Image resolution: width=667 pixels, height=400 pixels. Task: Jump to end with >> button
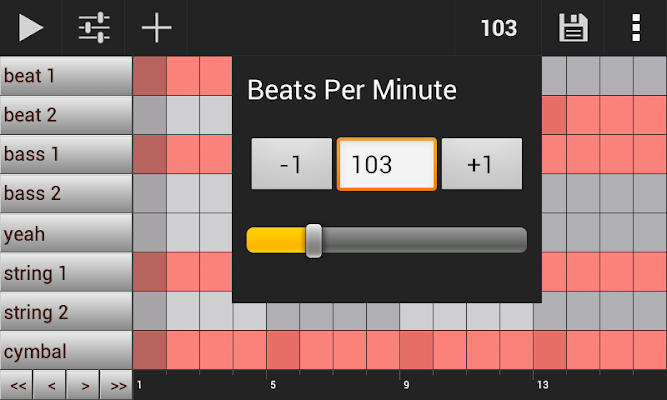tap(116, 385)
